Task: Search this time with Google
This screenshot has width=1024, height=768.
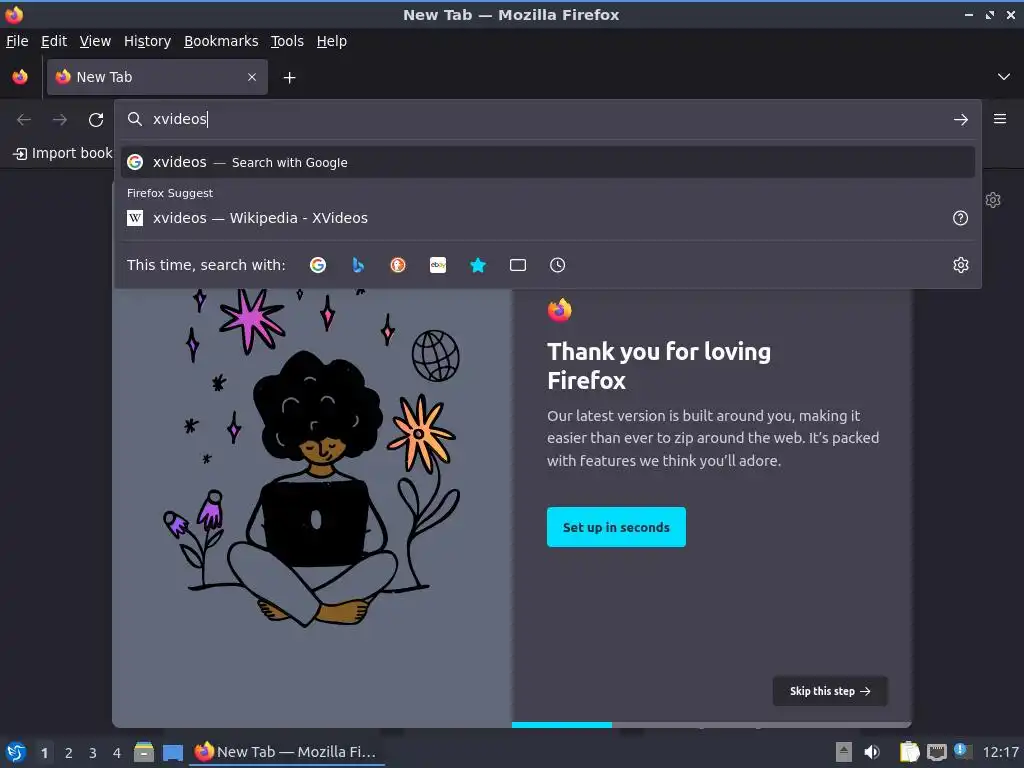Action: (x=318, y=265)
